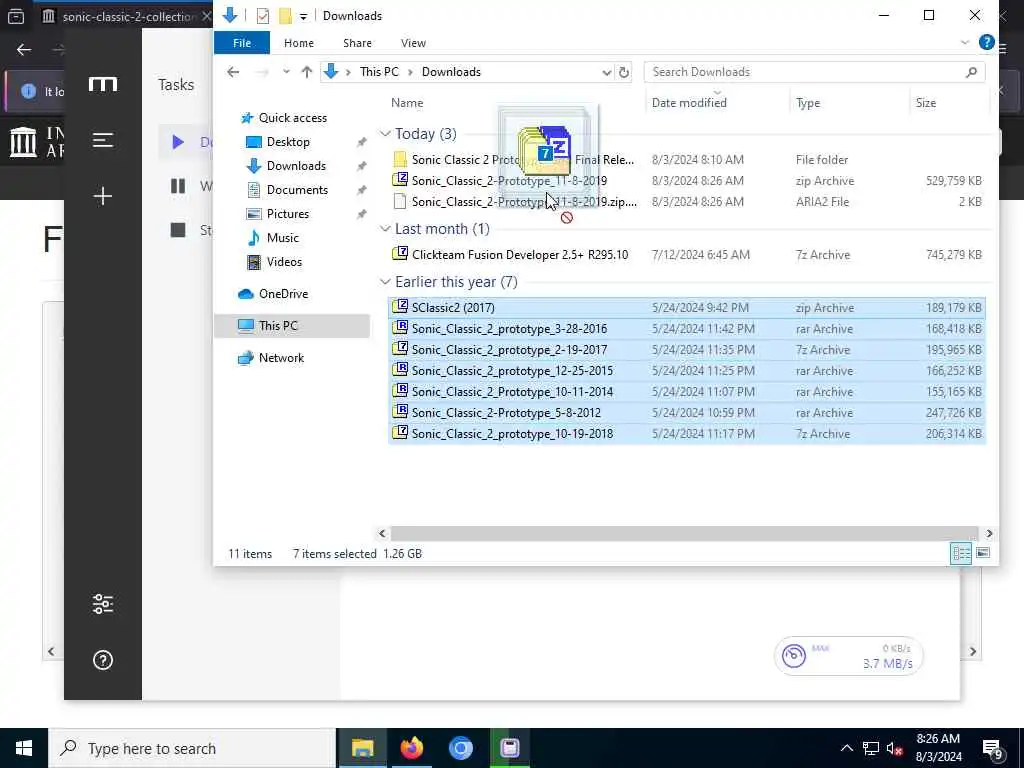Open the Quick Access Toolbar customize dropdown
Image resolution: width=1024 pixels, height=768 pixels.
tap(303, 16)
